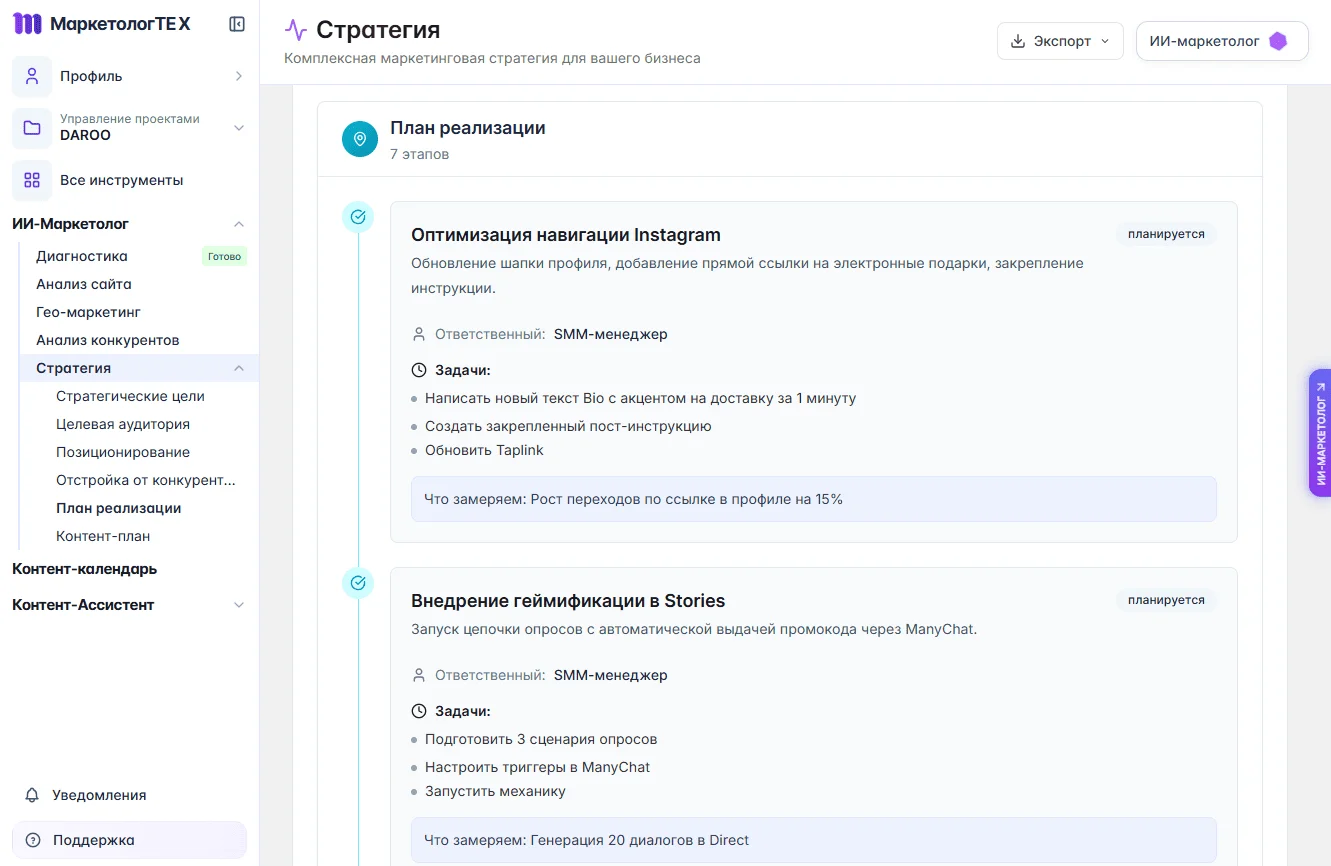Viewport: 1331px width, 866px height.
Task: Click the МаркетологТЕХ logo icon
Action: (26, 23)
